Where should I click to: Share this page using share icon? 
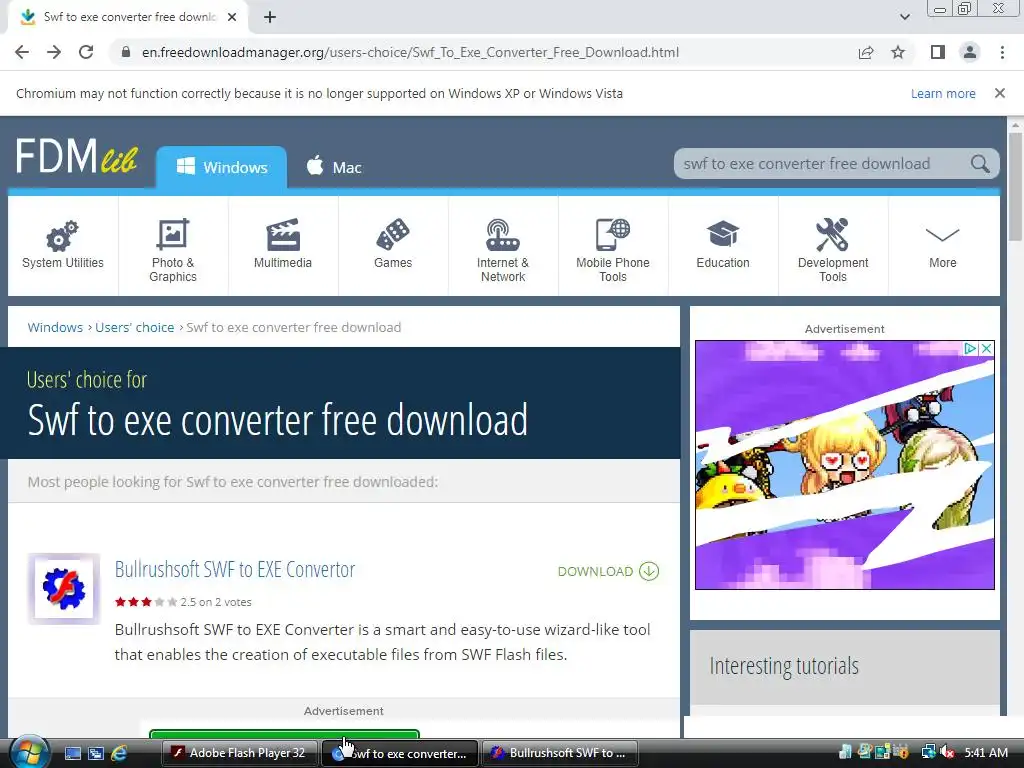point(866,52)
